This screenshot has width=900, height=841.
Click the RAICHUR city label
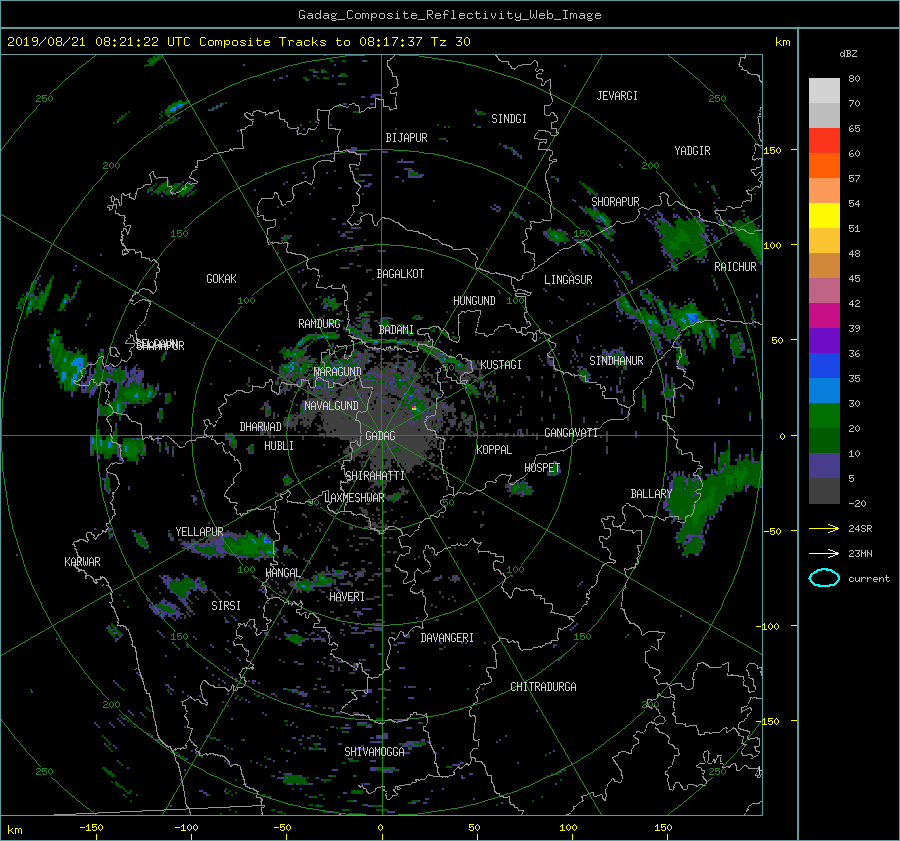(735, 267)
